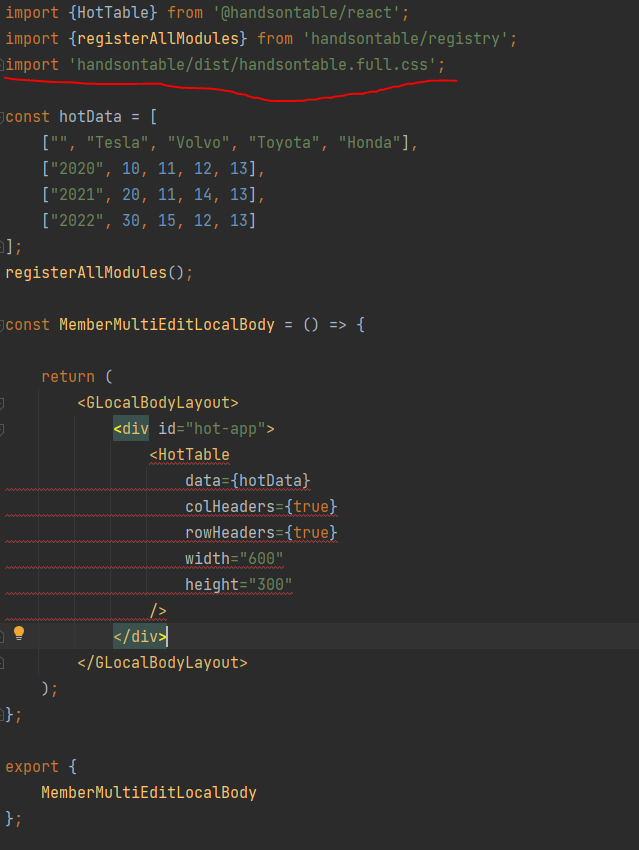
Task: Click the colHeaders={true} prop
Action: [261, 507]
